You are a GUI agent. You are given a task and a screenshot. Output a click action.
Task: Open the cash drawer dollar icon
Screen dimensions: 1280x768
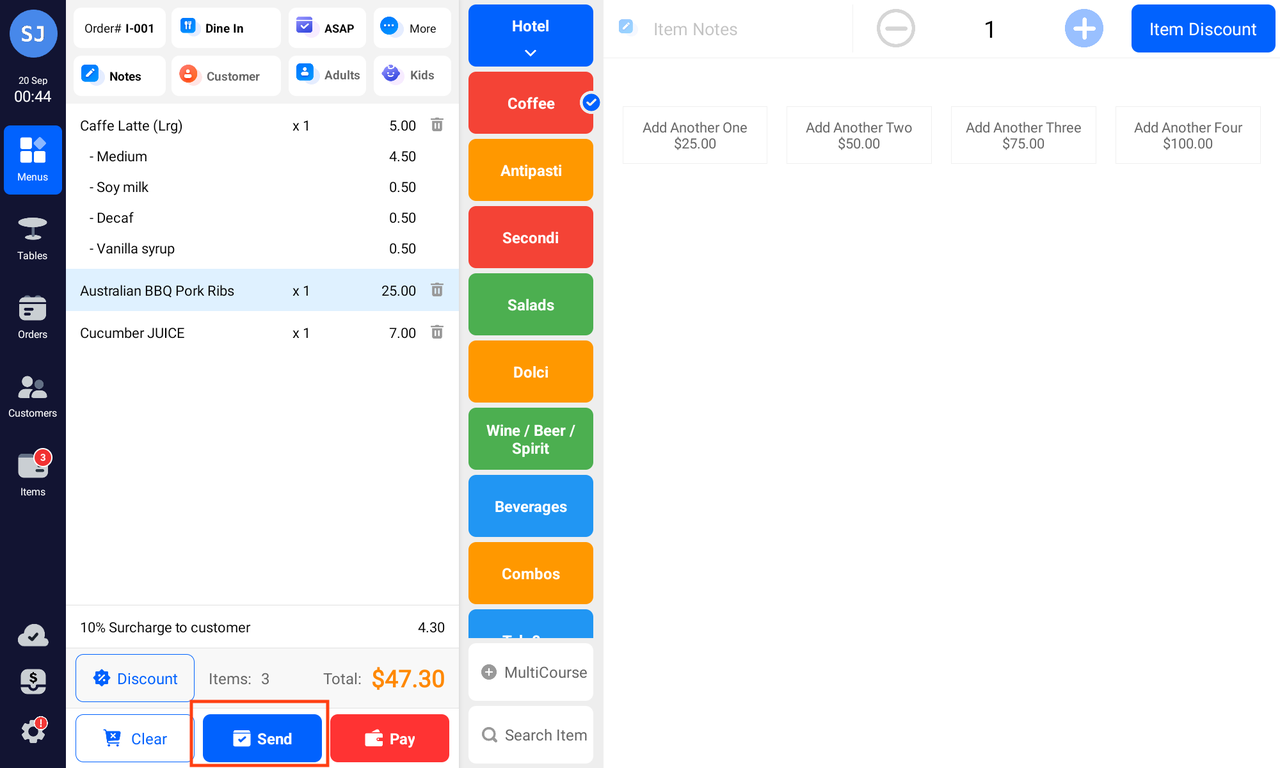[32, 682]
